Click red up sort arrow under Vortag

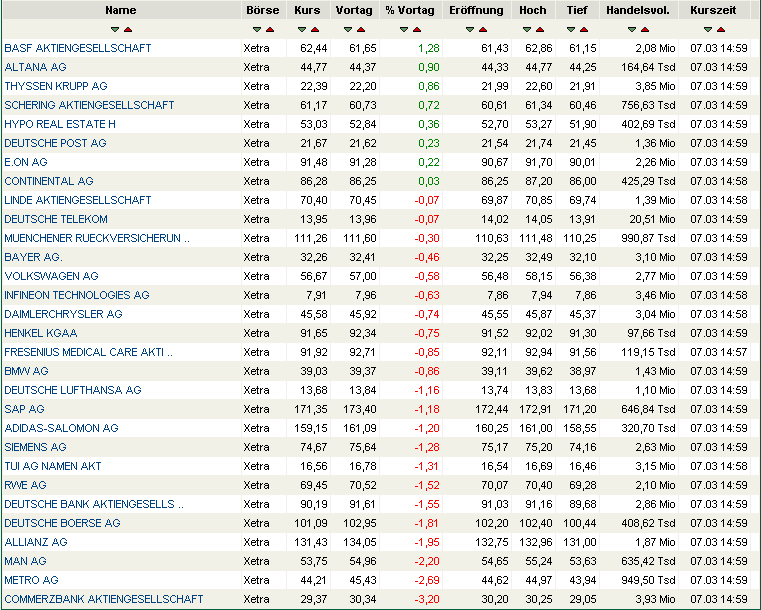[x=360, y=29]
